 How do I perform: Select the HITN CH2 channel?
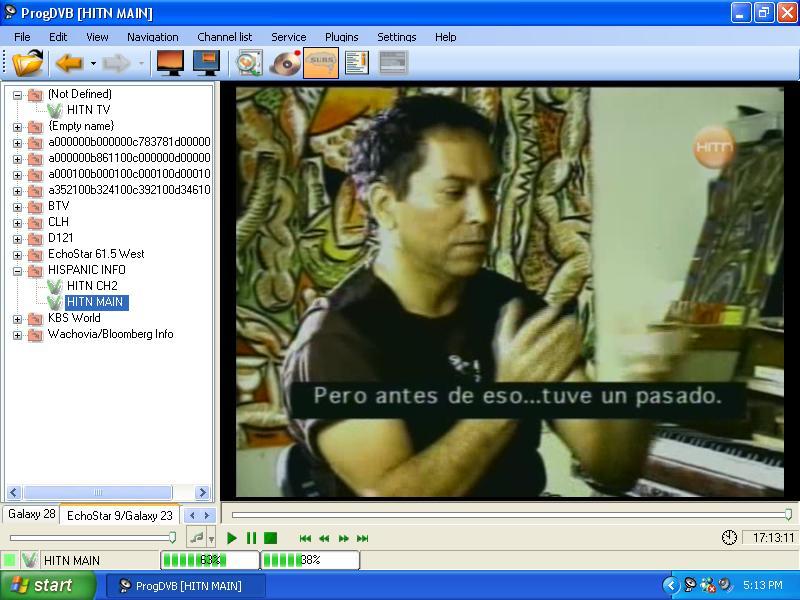pos(92,286)
